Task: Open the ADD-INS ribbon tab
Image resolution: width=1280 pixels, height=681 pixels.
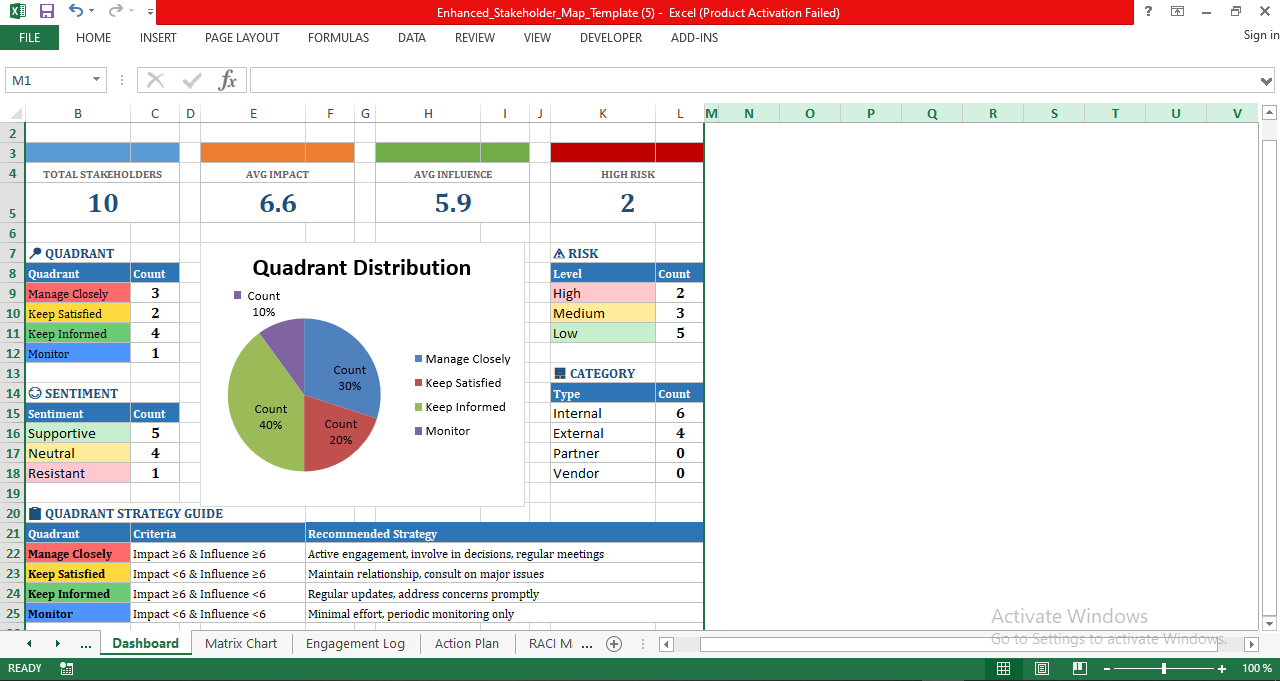Action: pos(694,38)
